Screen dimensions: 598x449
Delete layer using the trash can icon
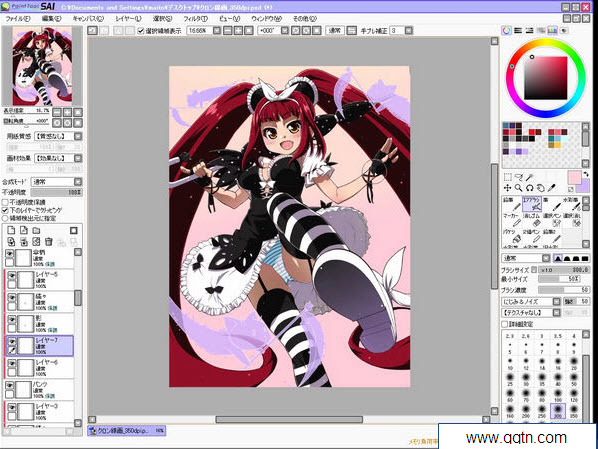coord(48,241)
